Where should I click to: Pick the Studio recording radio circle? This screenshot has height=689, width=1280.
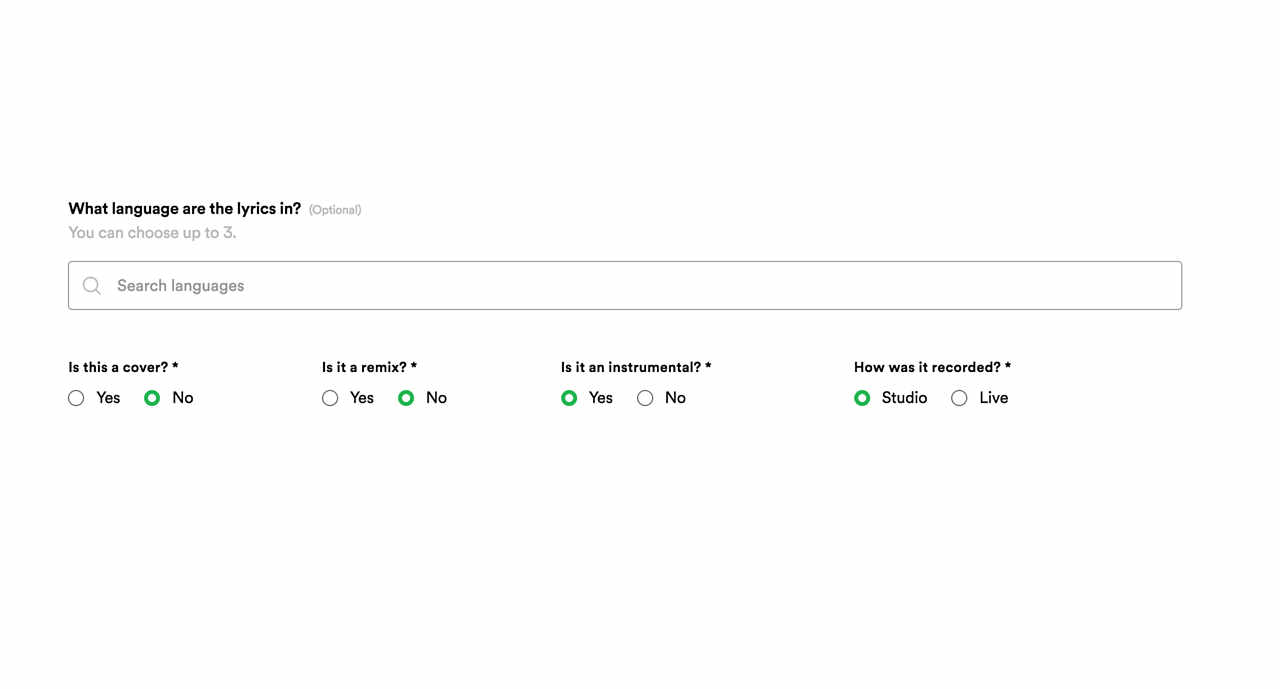pyautogui.click(x=862, y=398)
